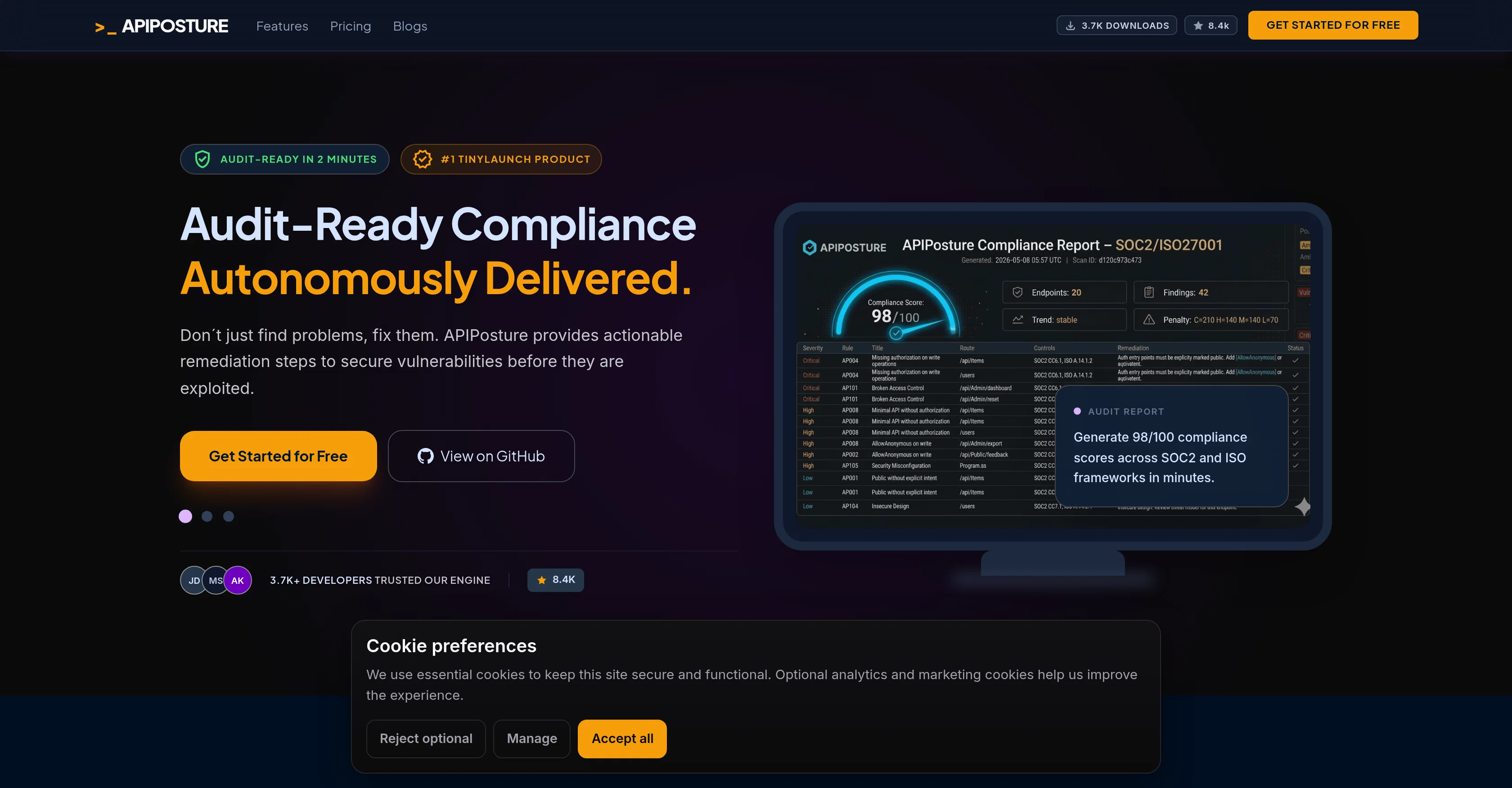Click the sparkle icon at report corner
Screen dimensions: 1512x788
pyautogui.click(x=1303, y=506)
